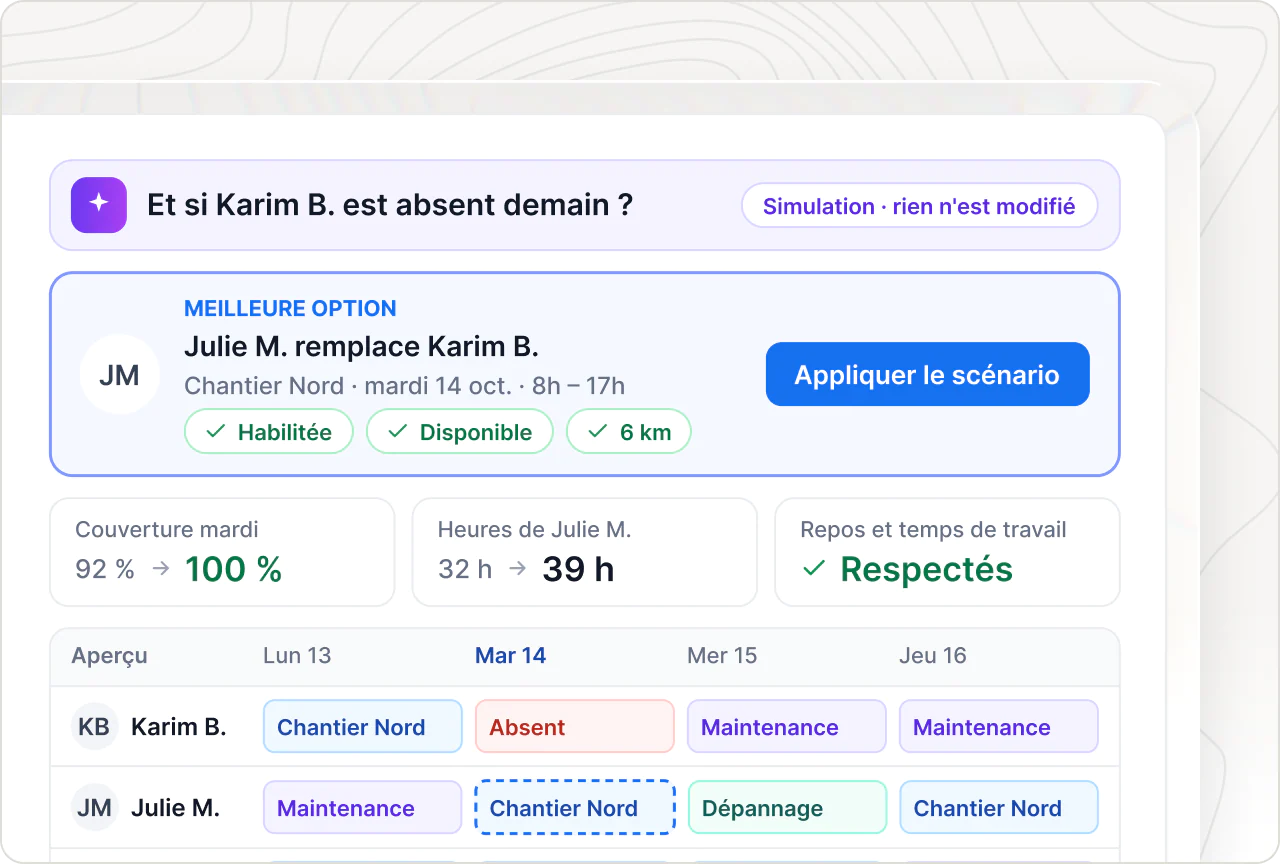Select Julie M.'s Monday Maintenance shift
Screen dimensions: 1280x864
pyautogui.click(x=362, y=808)
